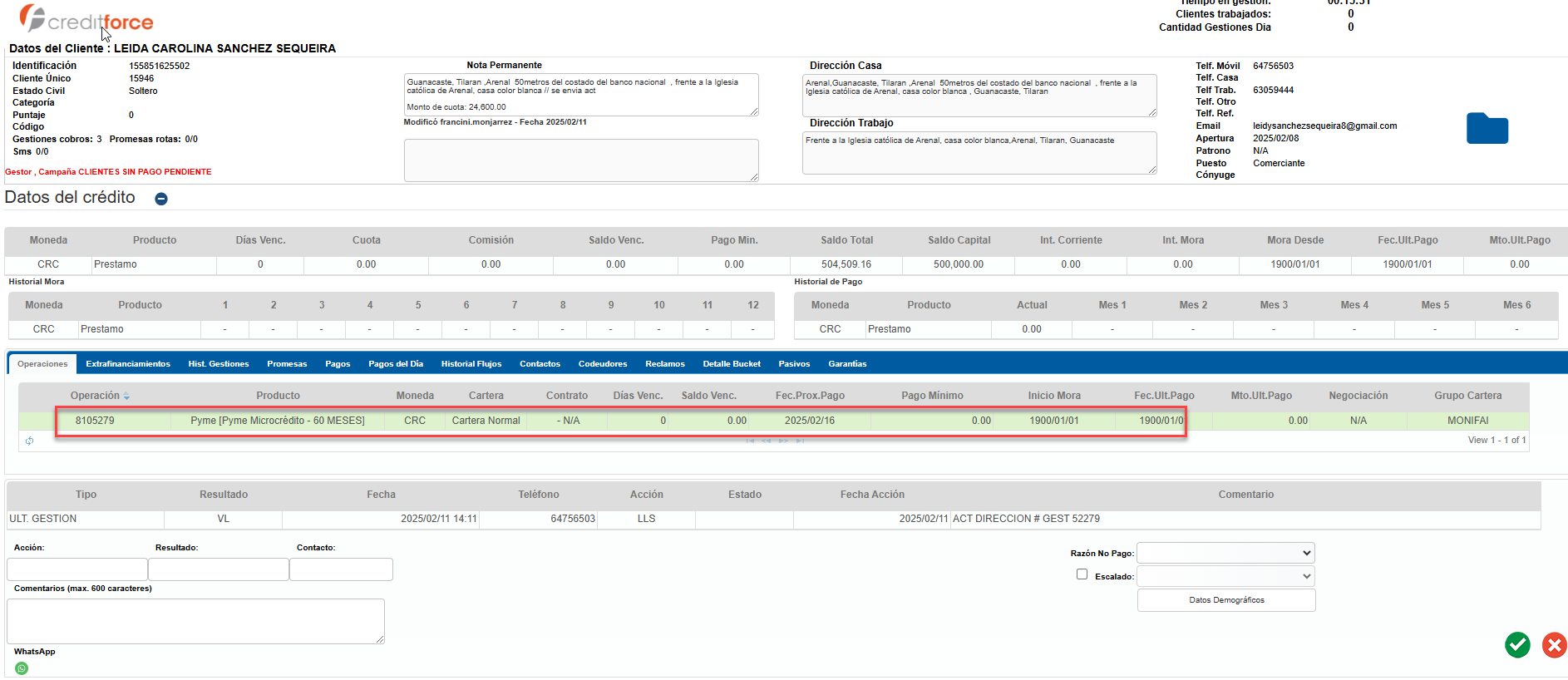Toggle the Escalado checkbox
The height and width of the screenshot is (680, 1568).
tap(1082, 574)
